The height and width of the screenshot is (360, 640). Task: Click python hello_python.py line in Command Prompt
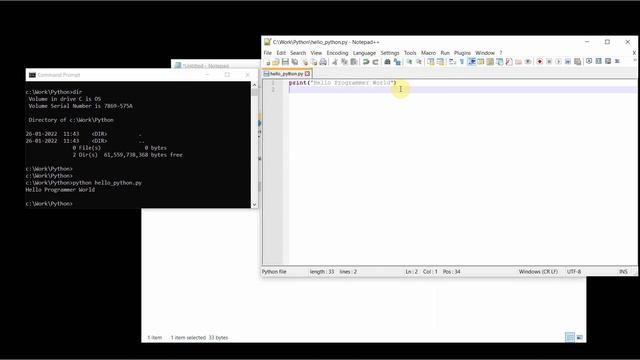pyautogui.click(x=84, y=183)
